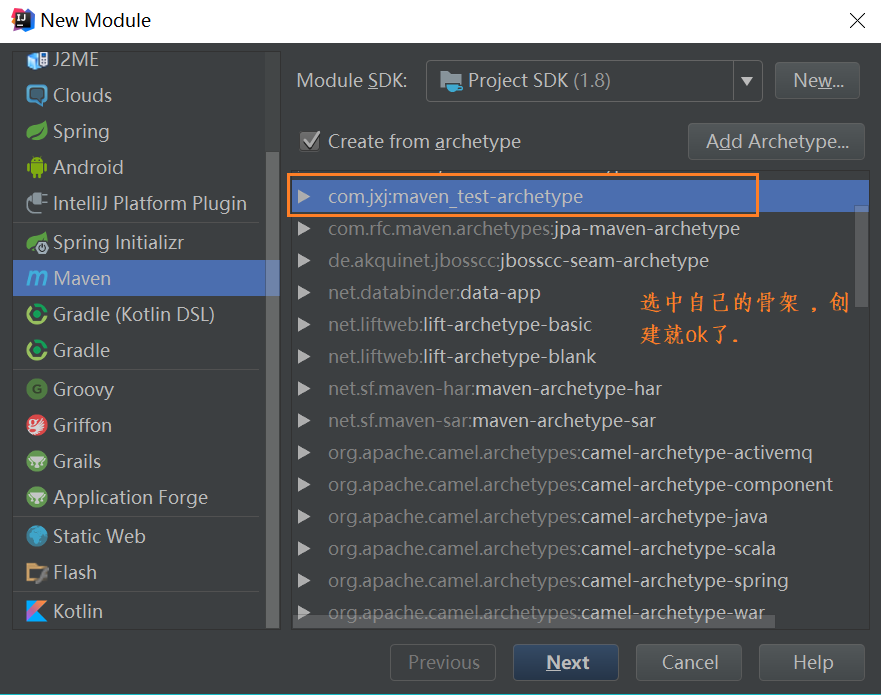Expand the camel-archetype-component node
This screenshot has height=696, width=881.
point(304,485)
